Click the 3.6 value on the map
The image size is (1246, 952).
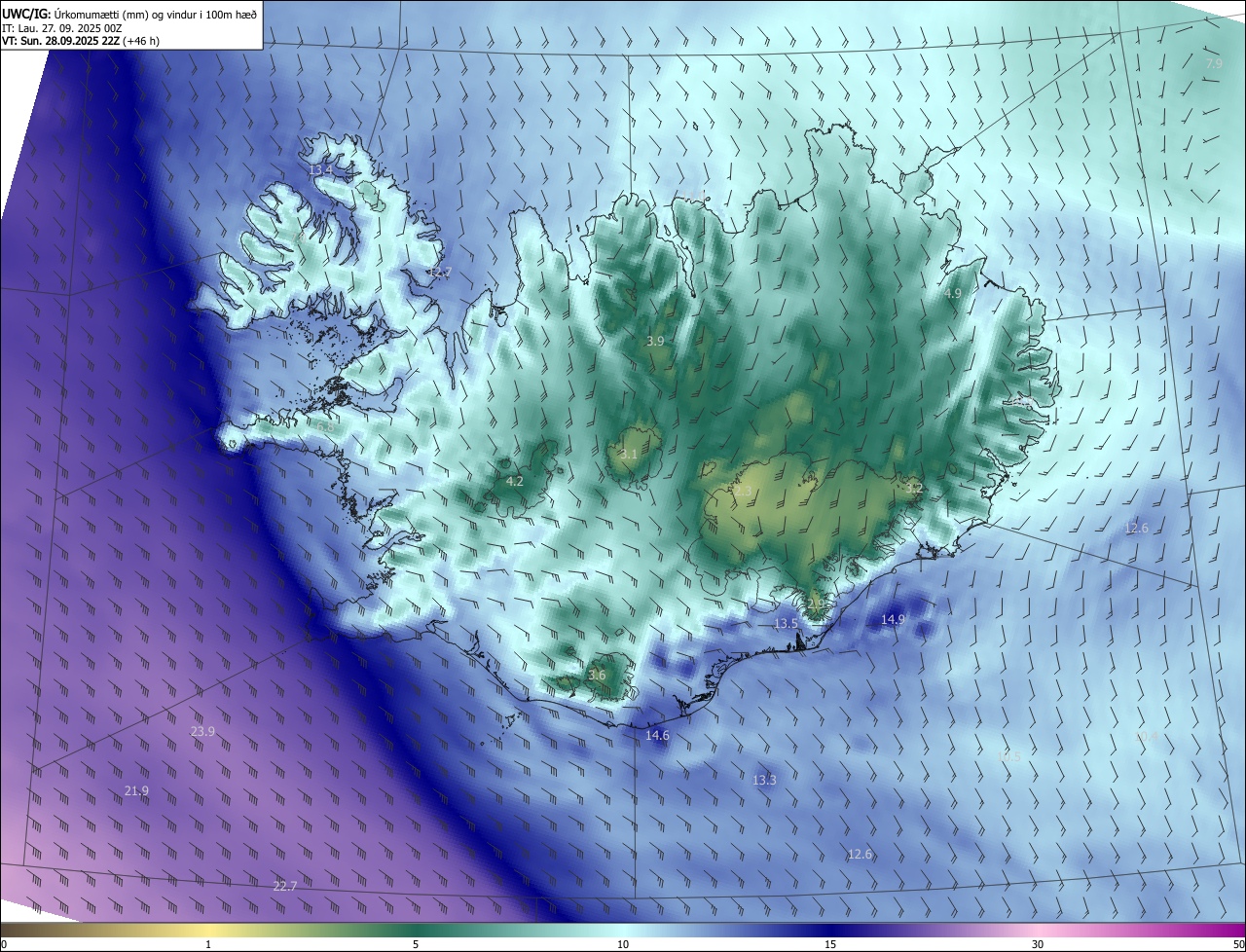point(597,675)
